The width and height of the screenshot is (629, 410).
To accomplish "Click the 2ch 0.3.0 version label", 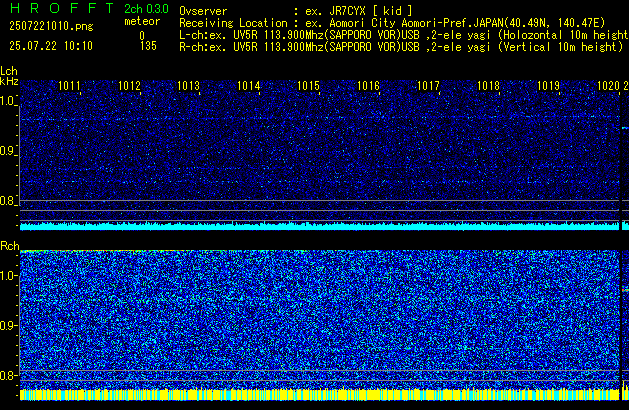I will 146,9.
